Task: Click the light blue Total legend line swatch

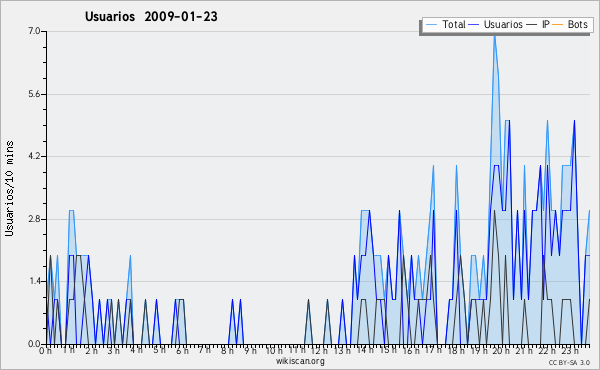Action: click(x=431, y=25)
